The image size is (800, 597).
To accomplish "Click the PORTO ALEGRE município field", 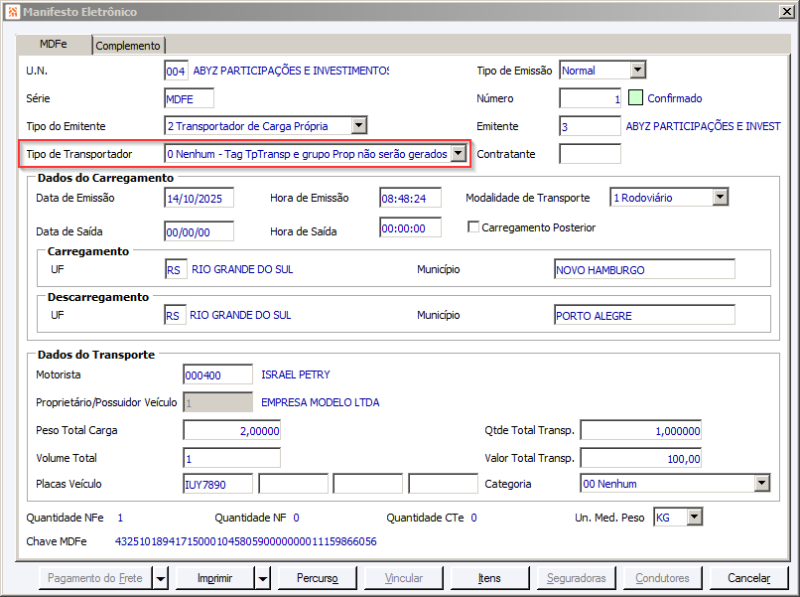I will tap(644, 315).
